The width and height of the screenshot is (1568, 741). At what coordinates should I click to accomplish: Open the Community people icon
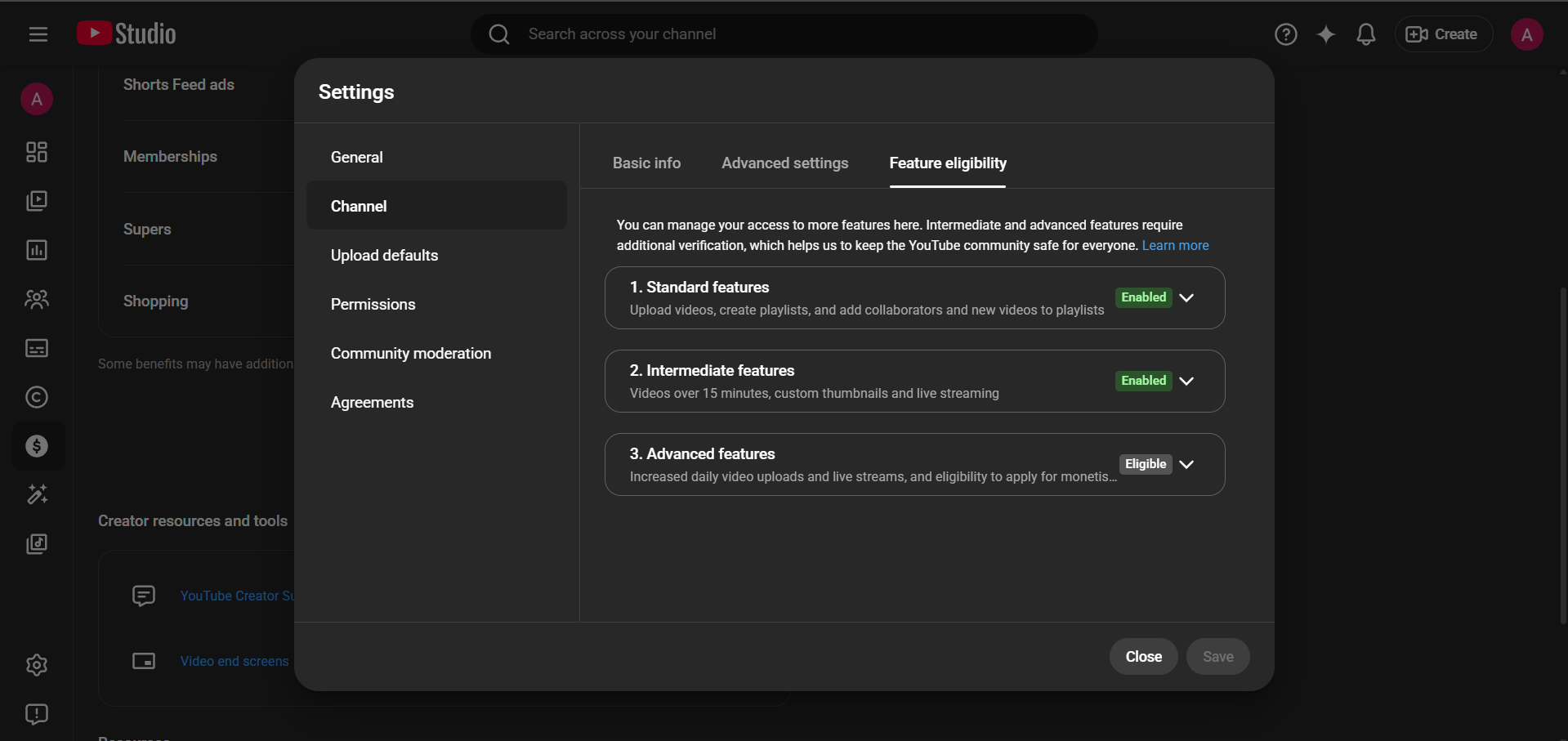tap(37, 299)
